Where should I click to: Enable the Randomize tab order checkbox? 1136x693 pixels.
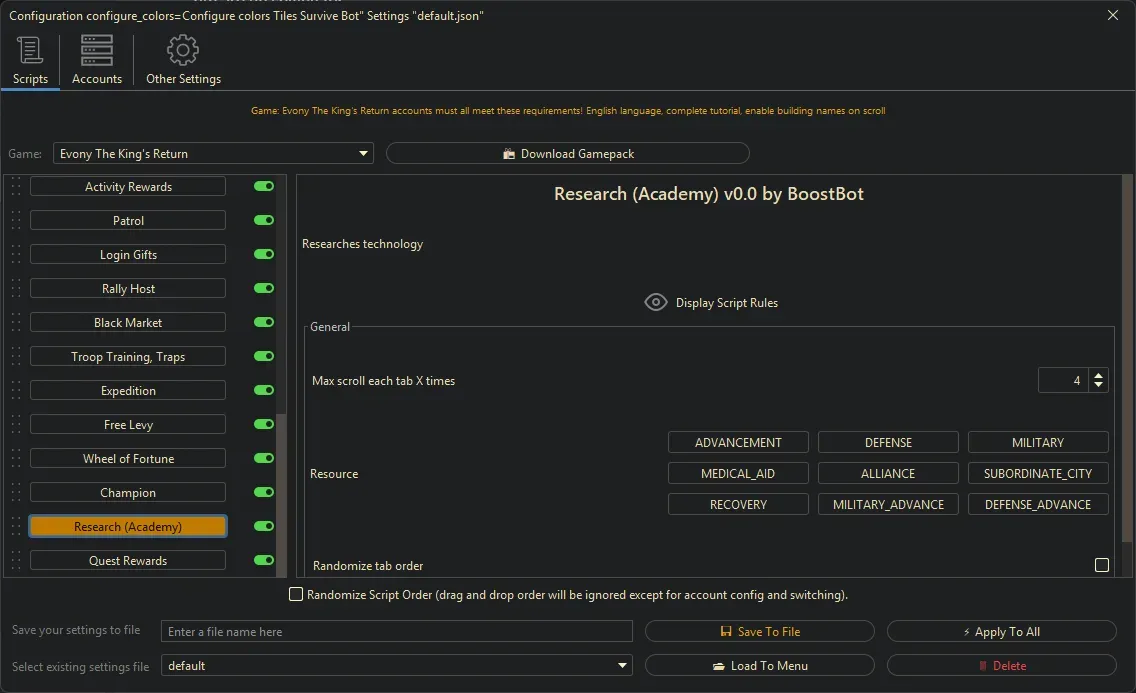coord(1102,565)
